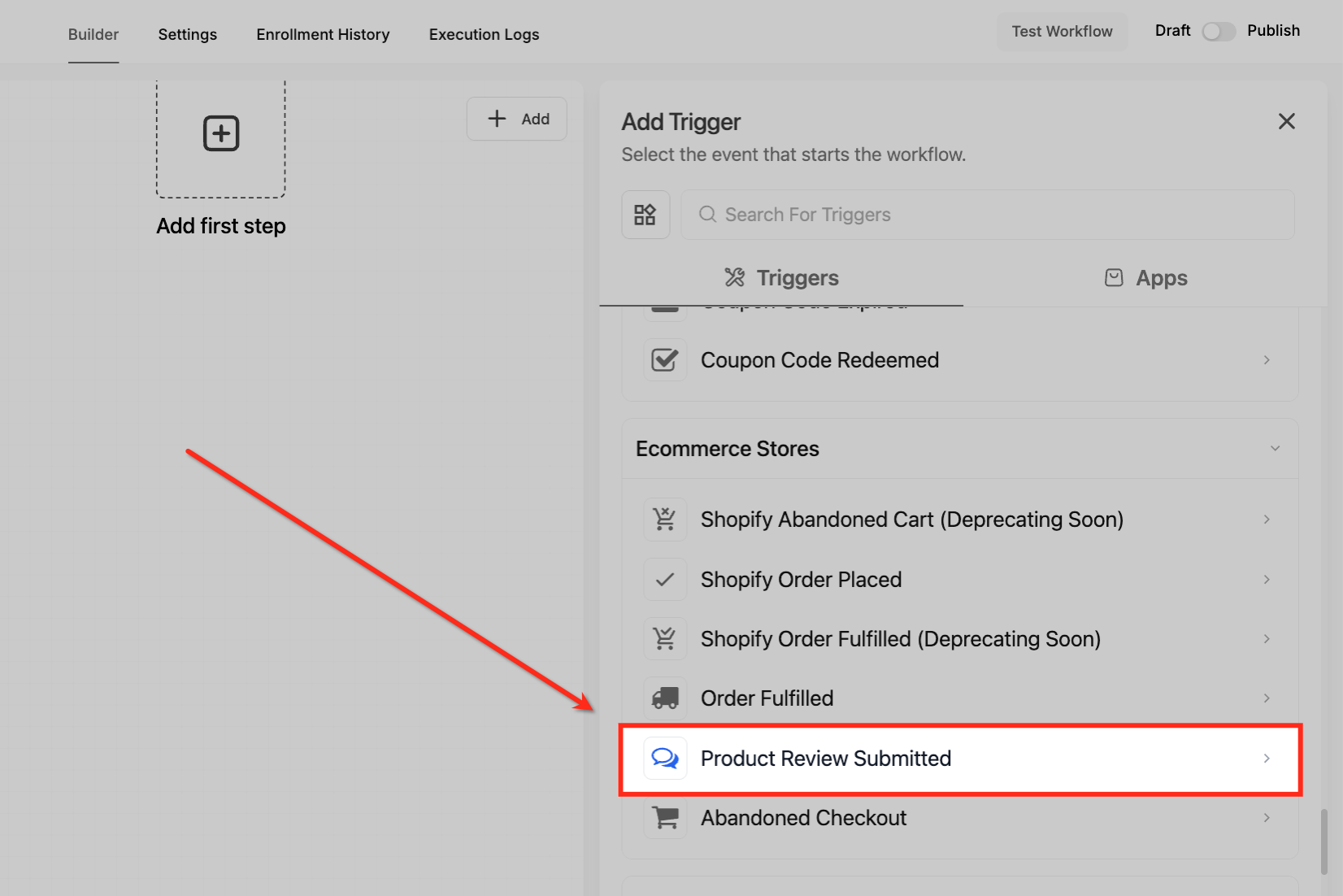Choose Shopify Order Placed trigger text
Screen dimensions: 1343x896
point(802,580)
